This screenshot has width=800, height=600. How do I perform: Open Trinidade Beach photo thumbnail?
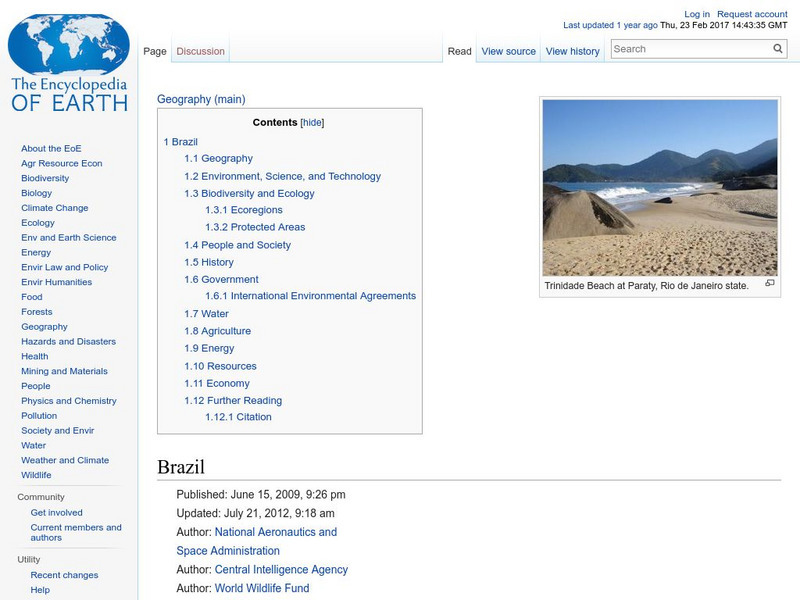pos(660,188)
